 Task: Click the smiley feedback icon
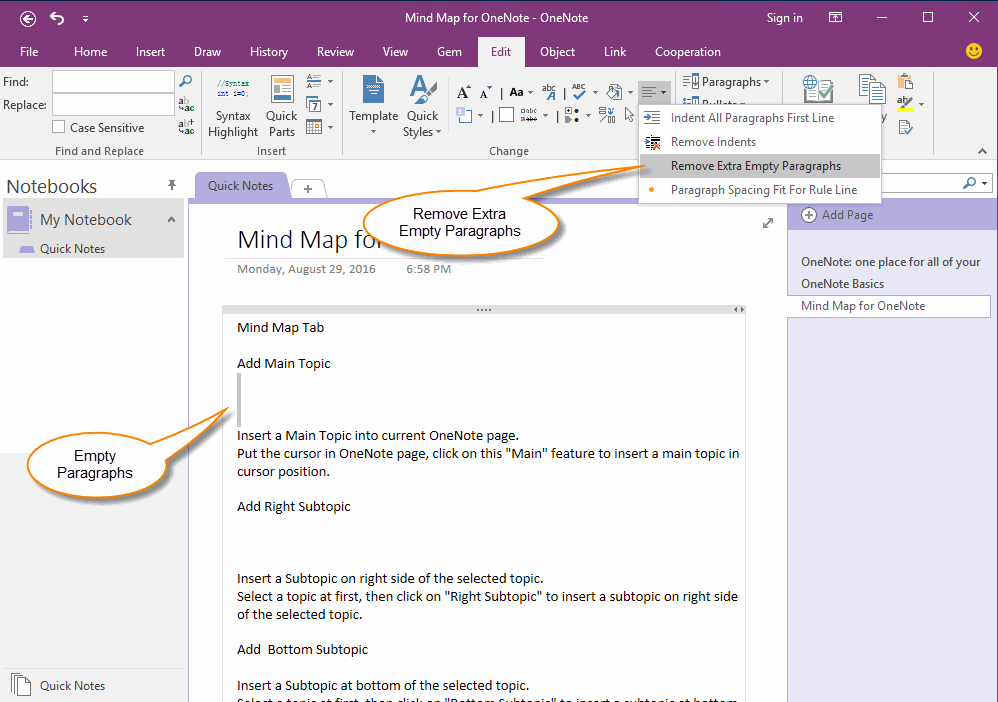[974, 51]
